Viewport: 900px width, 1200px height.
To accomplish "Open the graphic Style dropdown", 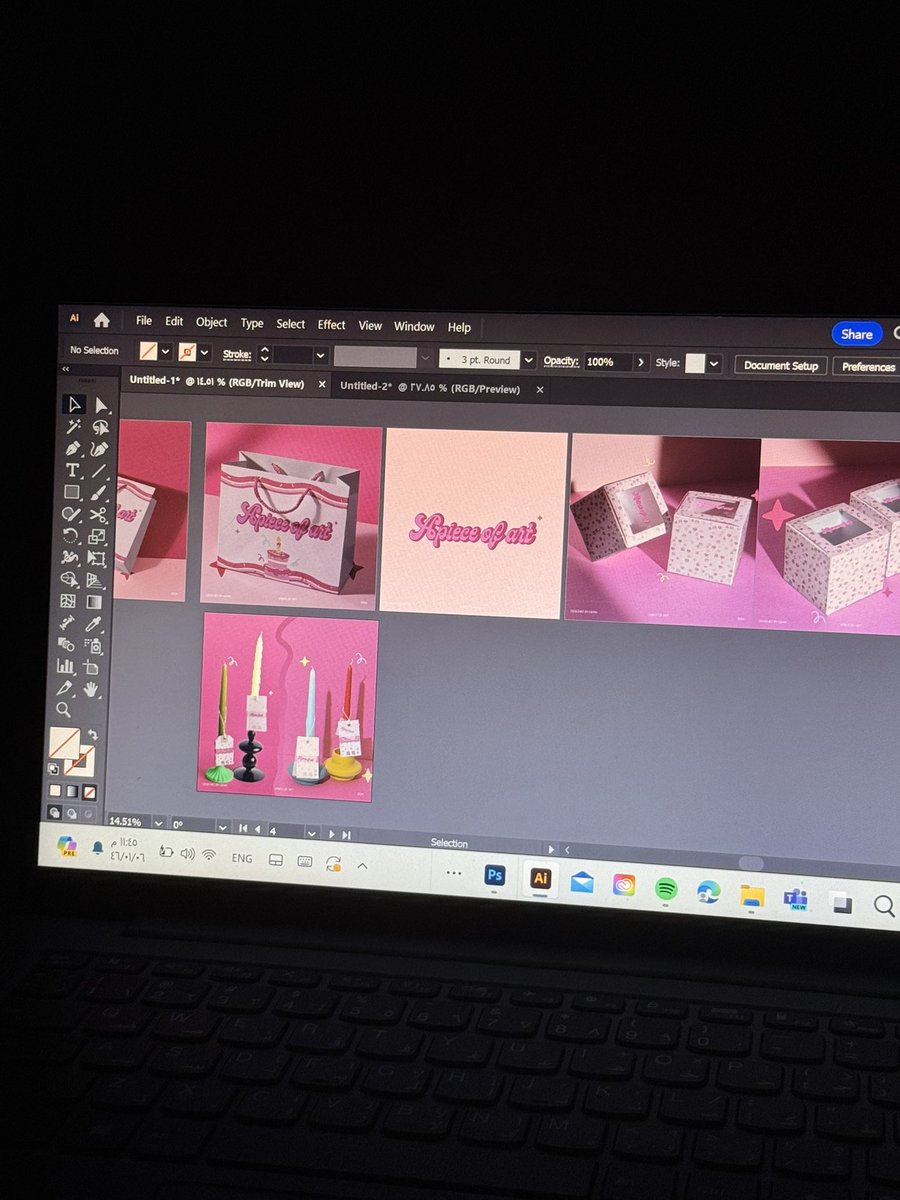I will [x=714, y=364].
